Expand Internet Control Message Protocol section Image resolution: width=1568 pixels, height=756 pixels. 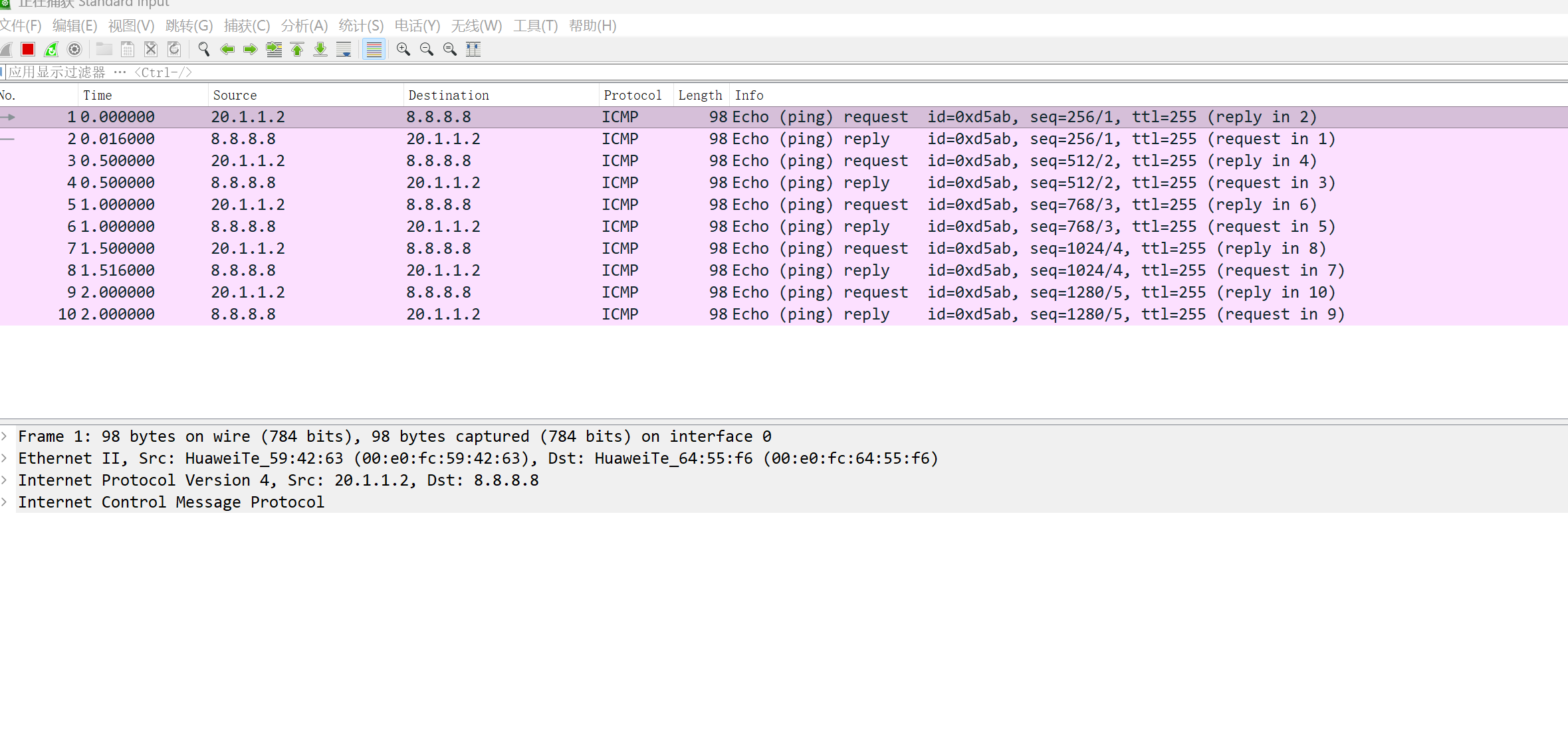5,502
